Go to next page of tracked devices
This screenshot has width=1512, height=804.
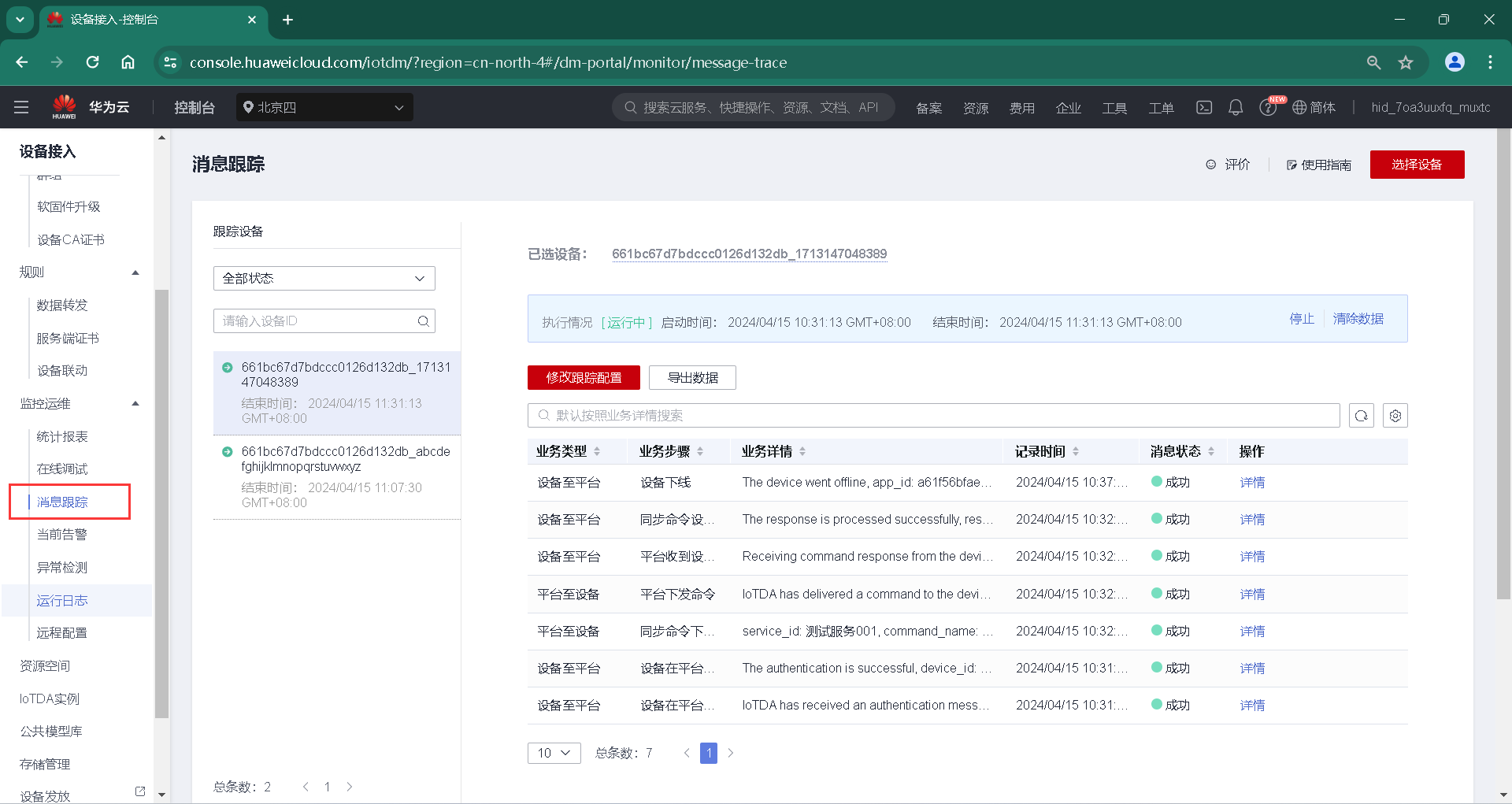(x=350, y=787)
